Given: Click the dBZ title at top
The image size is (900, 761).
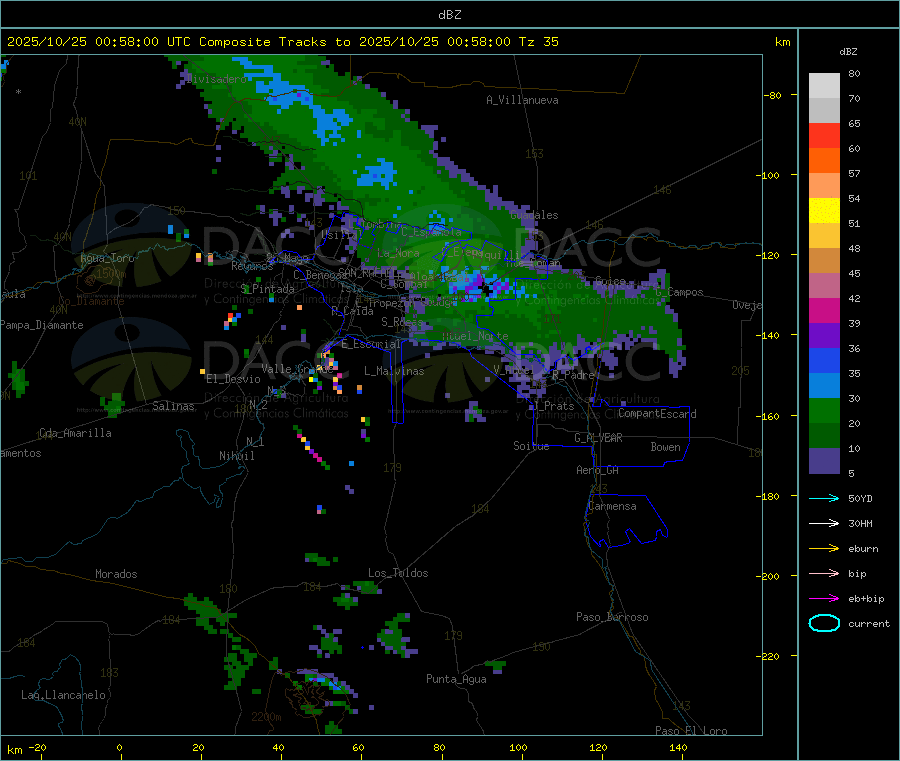Looking at the screenshot, I should pos(449,15).
